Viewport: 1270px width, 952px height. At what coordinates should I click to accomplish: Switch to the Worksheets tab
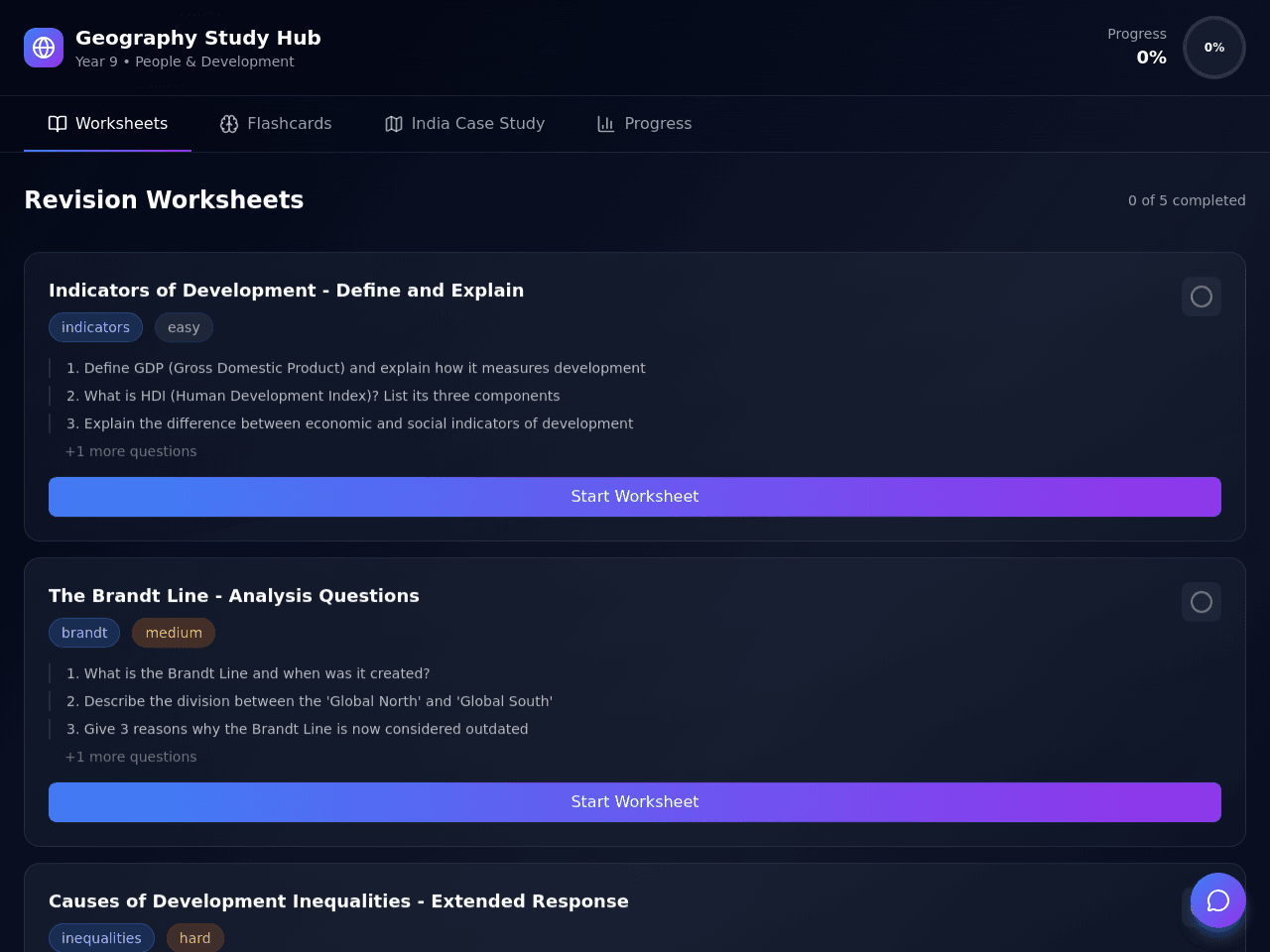tap(108, 124)
